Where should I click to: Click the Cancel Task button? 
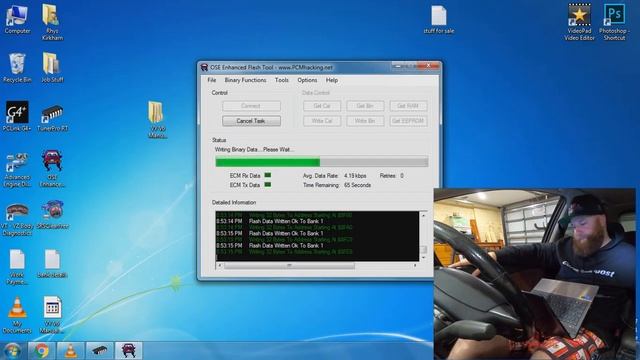pyautogui.click(x=251, y=121)
